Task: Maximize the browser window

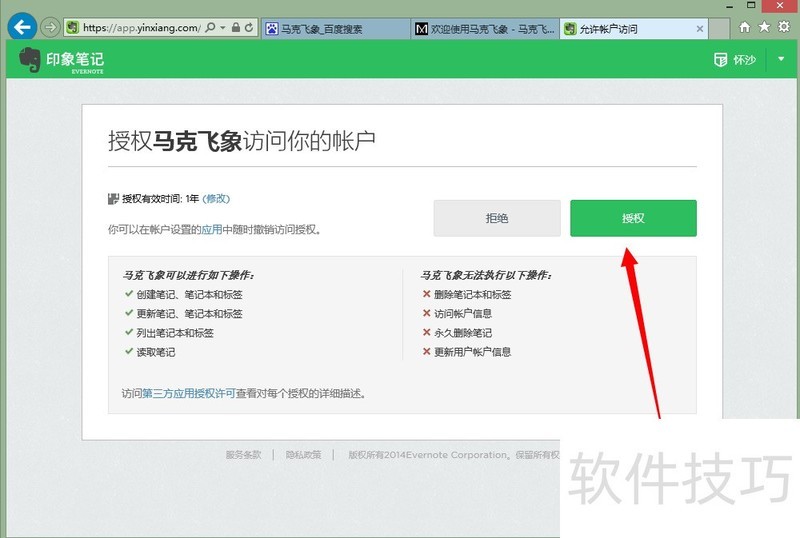Action: tap(751, 5)
